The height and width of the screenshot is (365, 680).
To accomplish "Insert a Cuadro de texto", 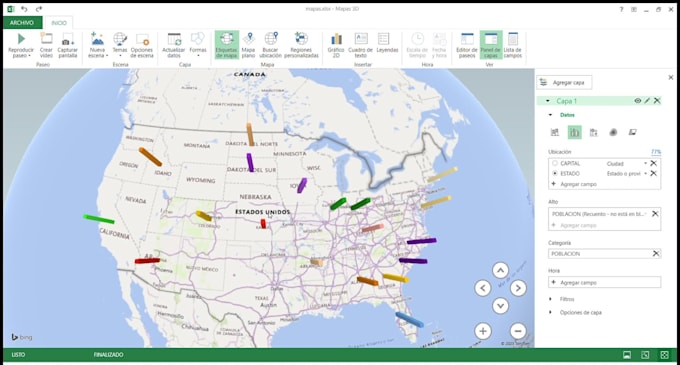I will click(x=360, y=45).
